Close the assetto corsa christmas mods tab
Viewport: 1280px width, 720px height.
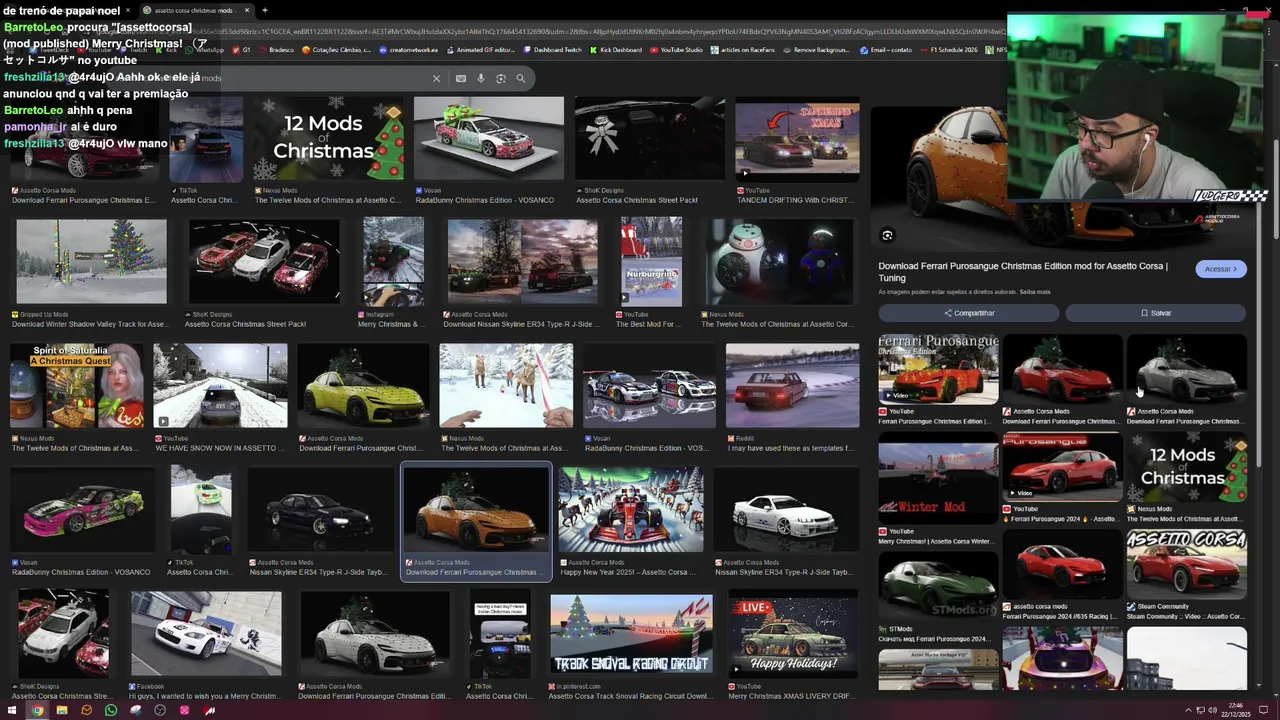[x=247, y=10]
